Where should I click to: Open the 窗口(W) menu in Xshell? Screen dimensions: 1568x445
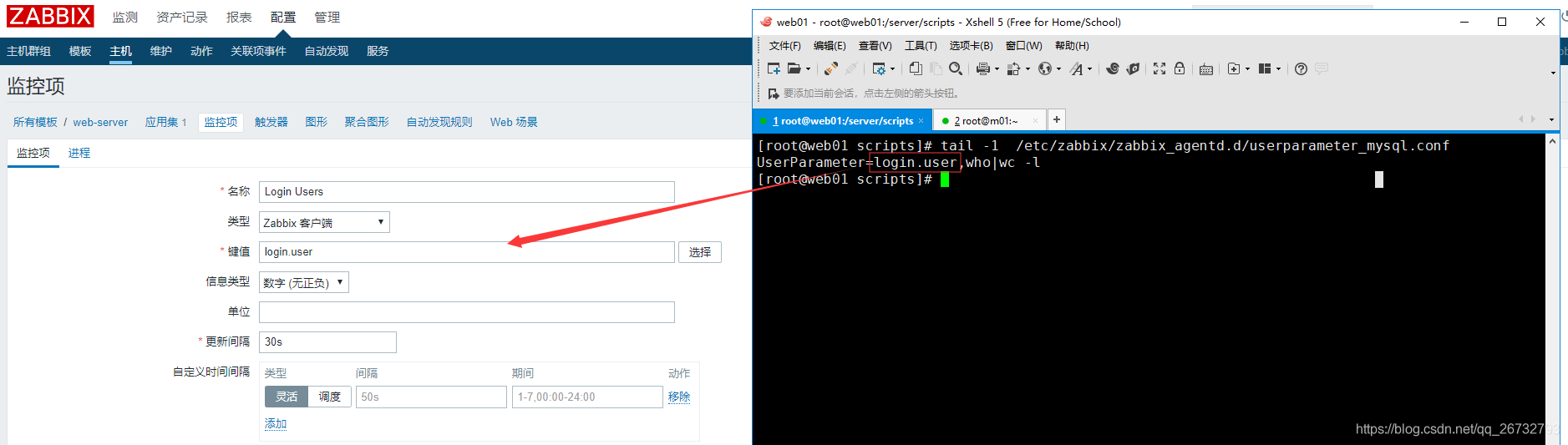(1023, 46)
